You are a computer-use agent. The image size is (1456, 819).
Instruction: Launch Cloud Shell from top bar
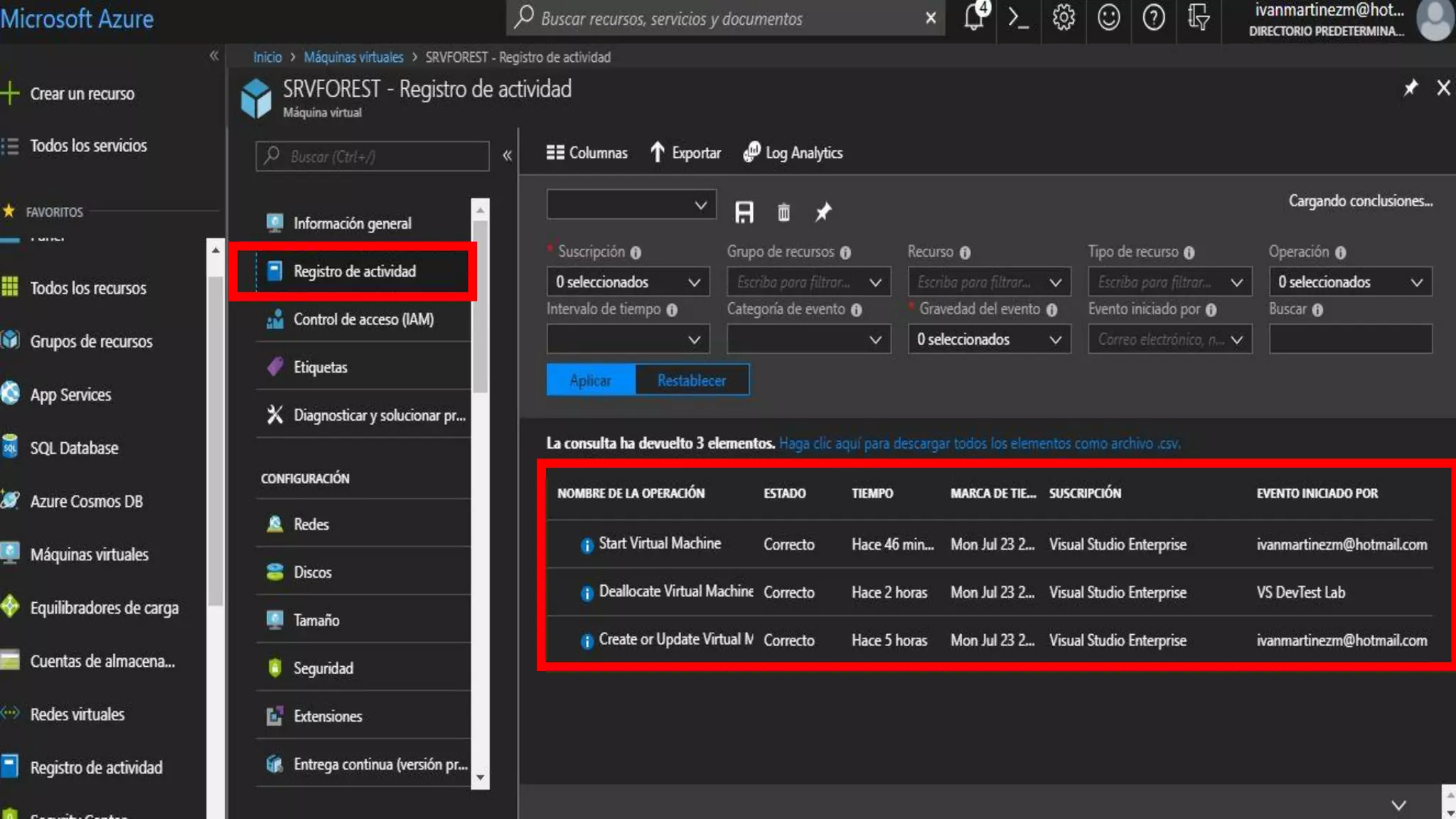tap(1018, 17)
